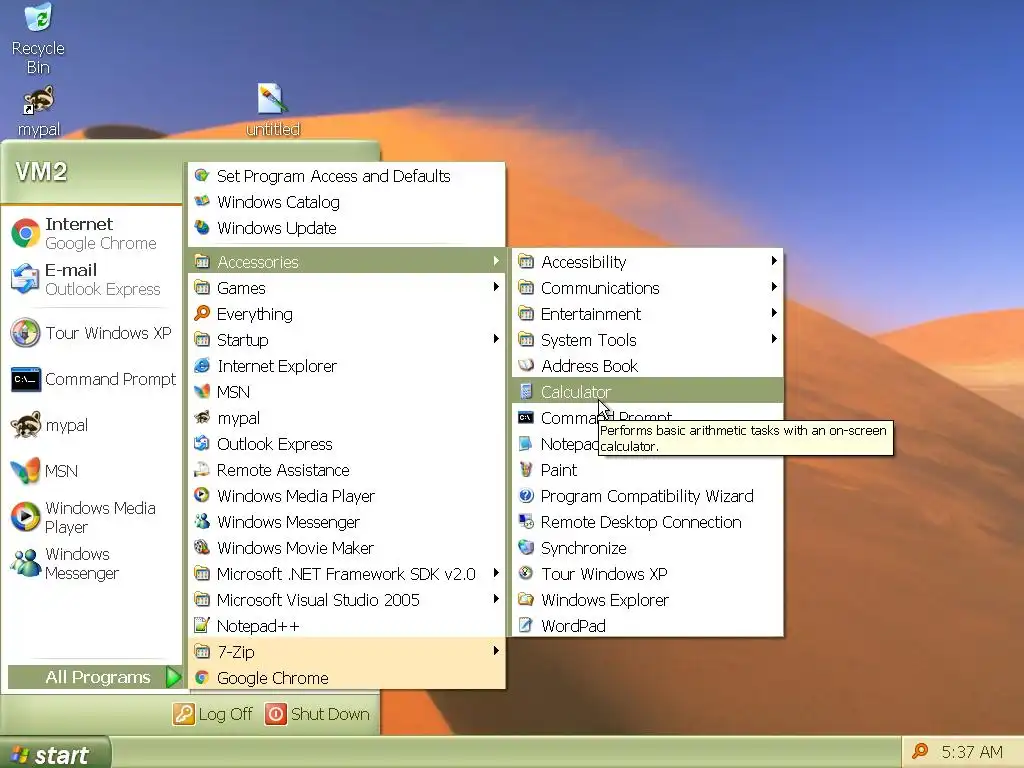Click the Windows start button

[x=55, y=754]
